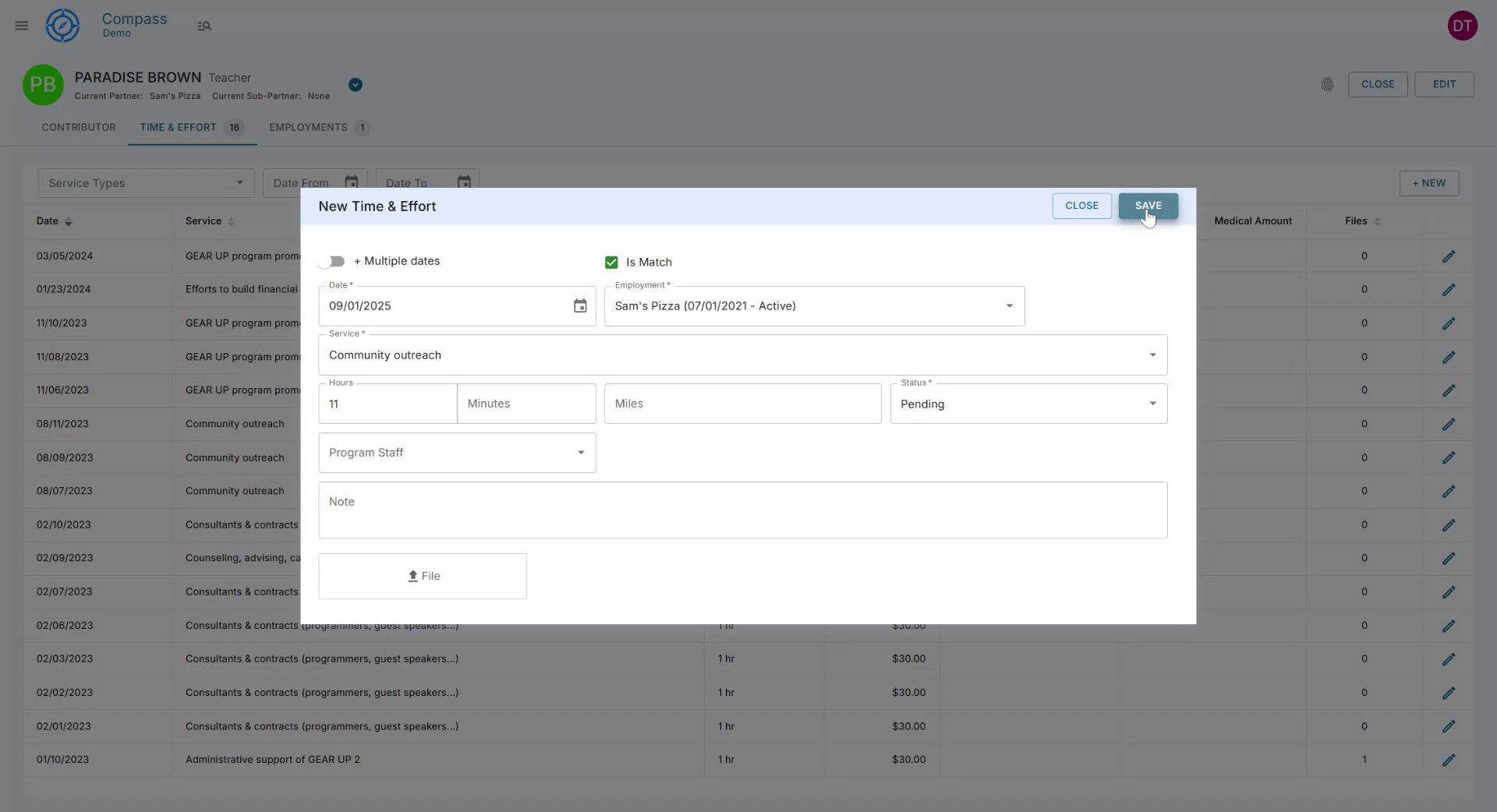Click inside the Note text area

point(742,510)
